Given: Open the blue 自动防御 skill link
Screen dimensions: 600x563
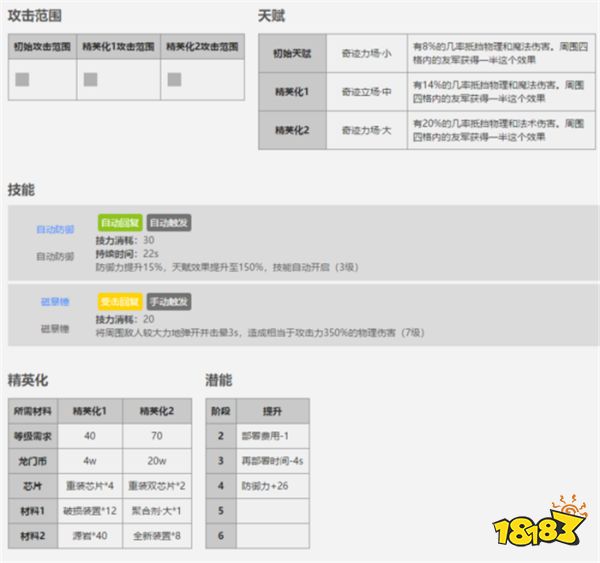Looking at the screenshot, I should 55,228.
